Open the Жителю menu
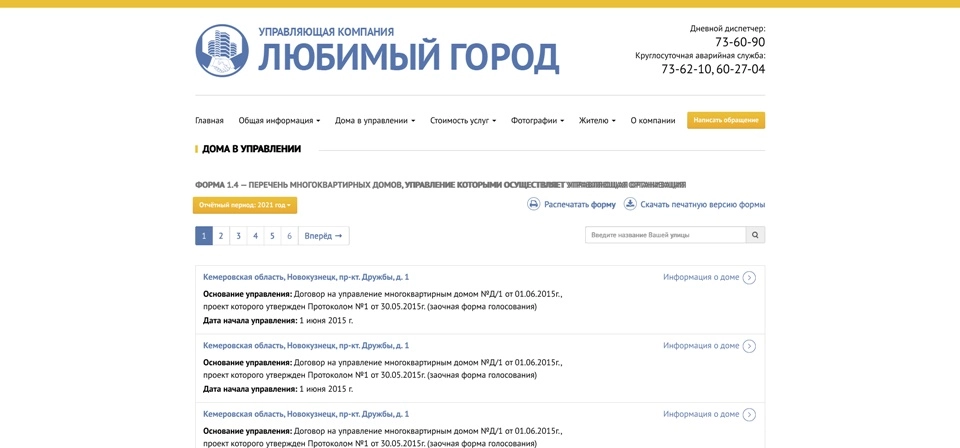This screenshot has width=960, height=448. tap(597, 121)
